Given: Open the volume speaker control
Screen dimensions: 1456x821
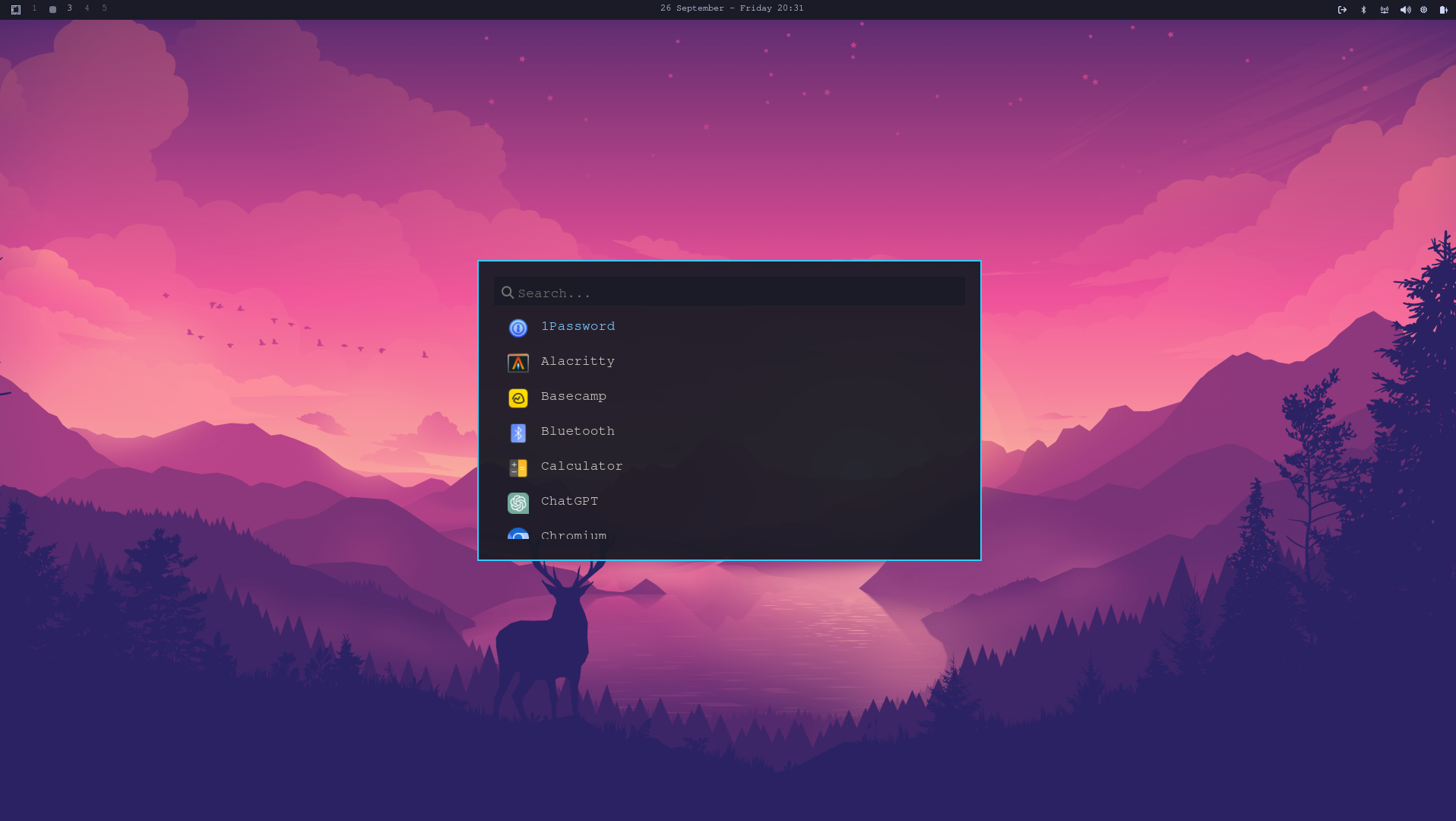Looking at the screenshot, I should click(x=1405, y=10).
